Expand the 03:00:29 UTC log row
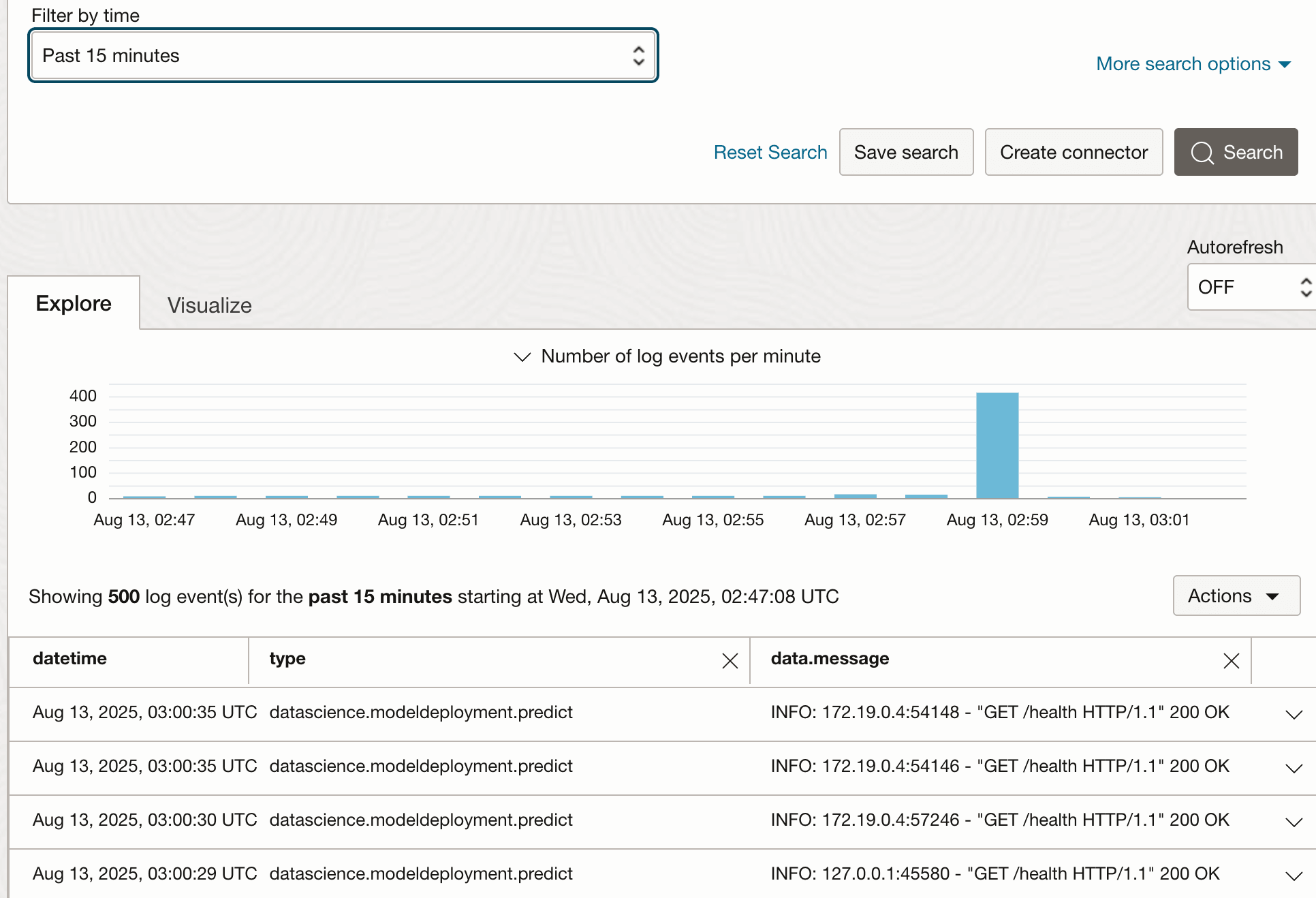1316x898 pixels. pyautogui.click(x=1294, y=876)
